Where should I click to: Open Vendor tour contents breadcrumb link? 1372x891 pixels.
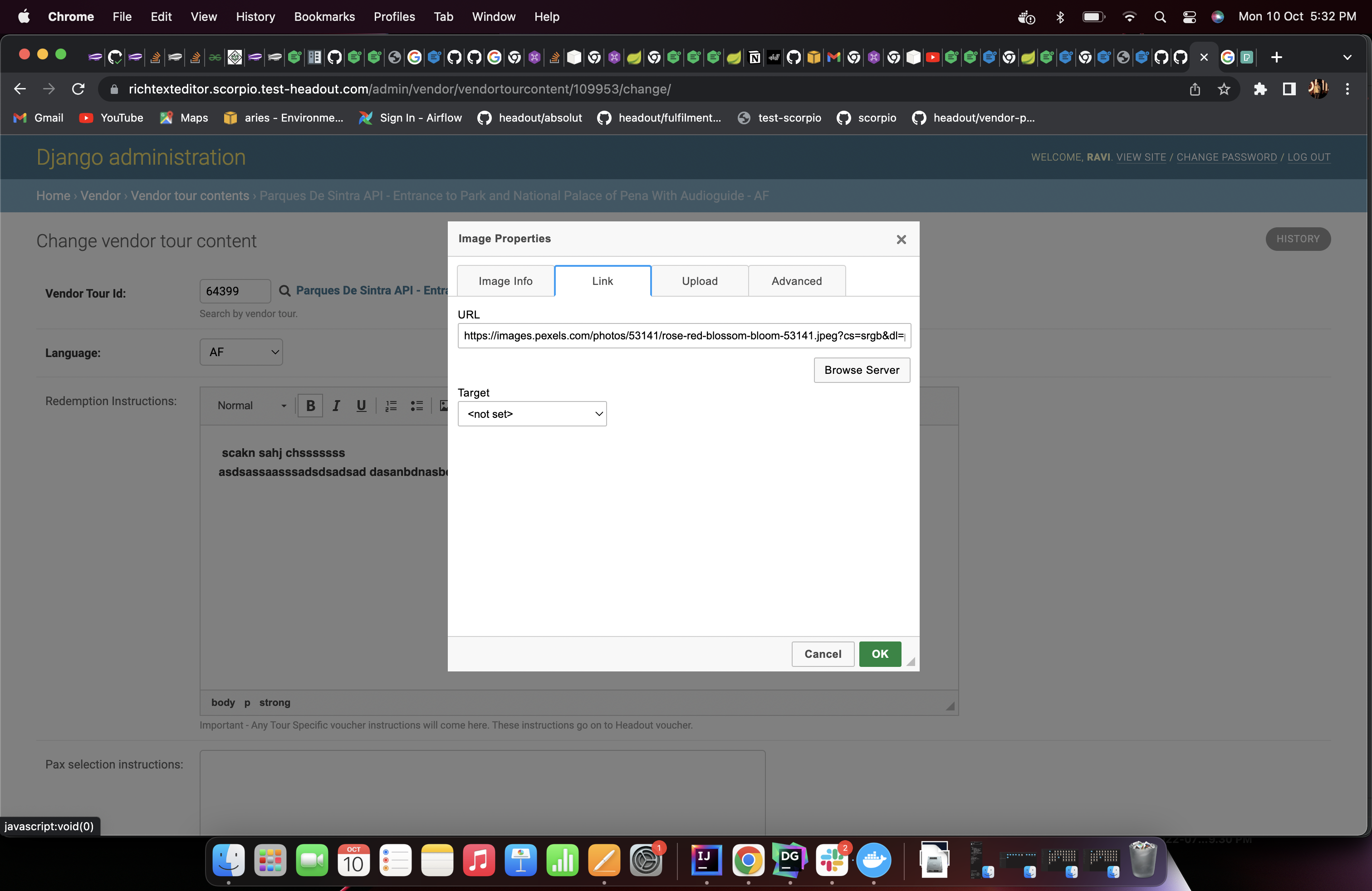190,196
